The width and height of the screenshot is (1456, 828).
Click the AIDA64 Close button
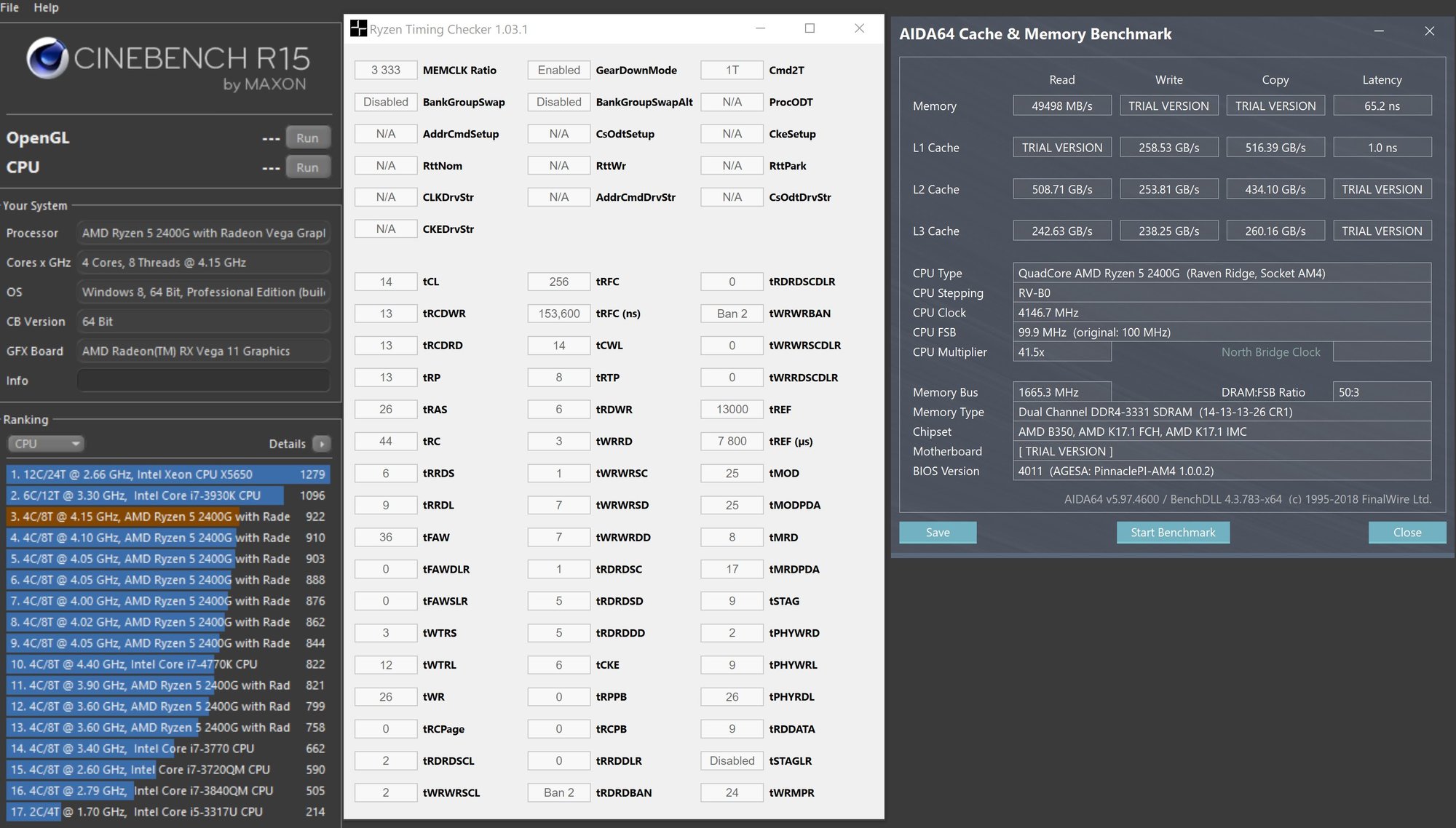tap(1407, 533)
